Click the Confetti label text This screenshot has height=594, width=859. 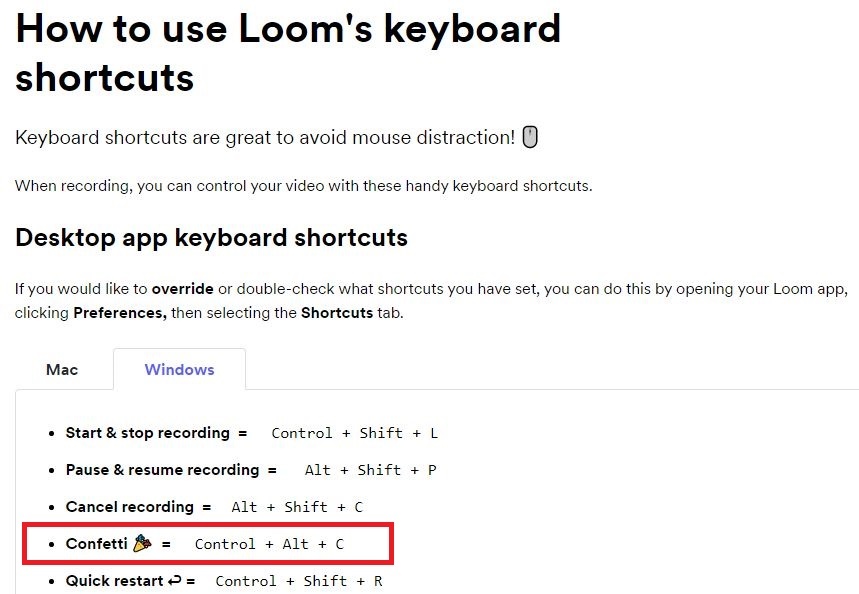pos(96,544)
